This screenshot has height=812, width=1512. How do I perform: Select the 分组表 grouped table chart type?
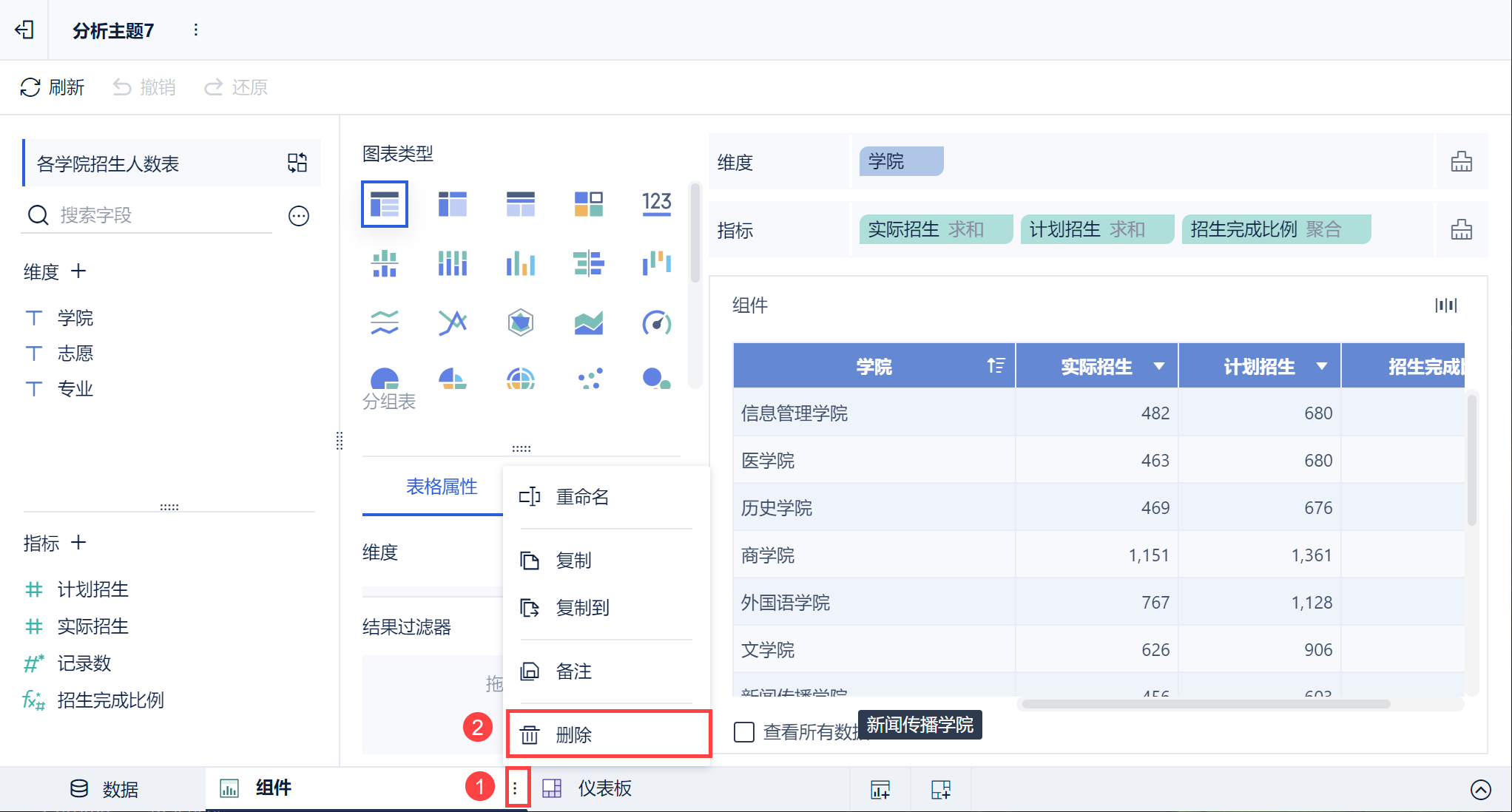384,203
